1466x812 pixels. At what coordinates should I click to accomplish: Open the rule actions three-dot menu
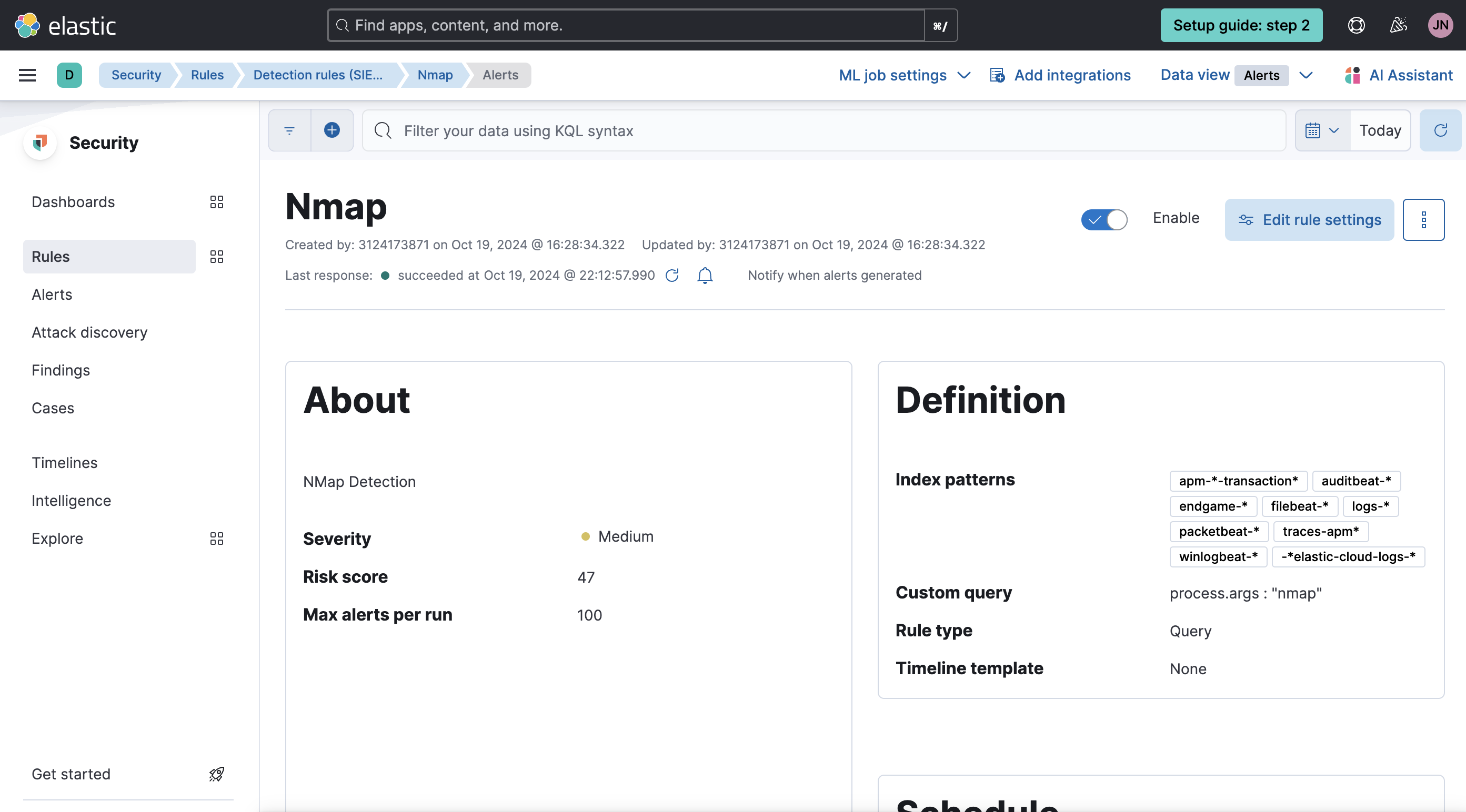[x=1423, y=219]
